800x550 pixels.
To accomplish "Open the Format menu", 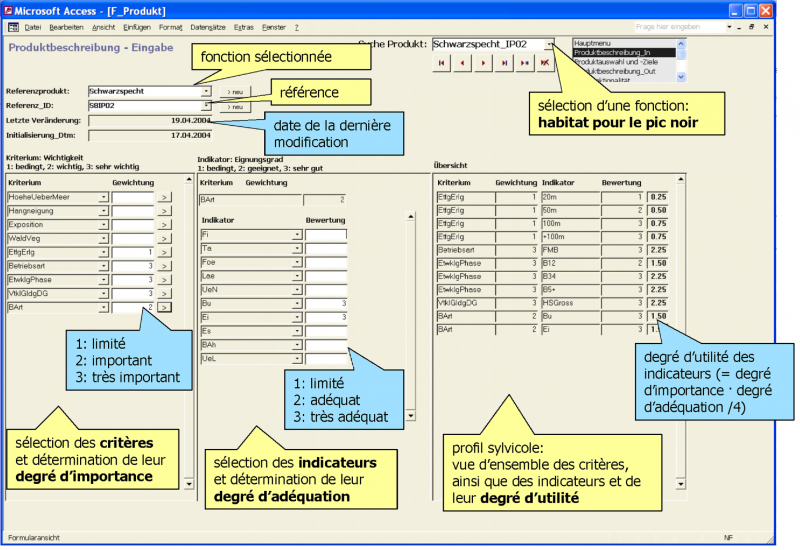I will point(170,28).
